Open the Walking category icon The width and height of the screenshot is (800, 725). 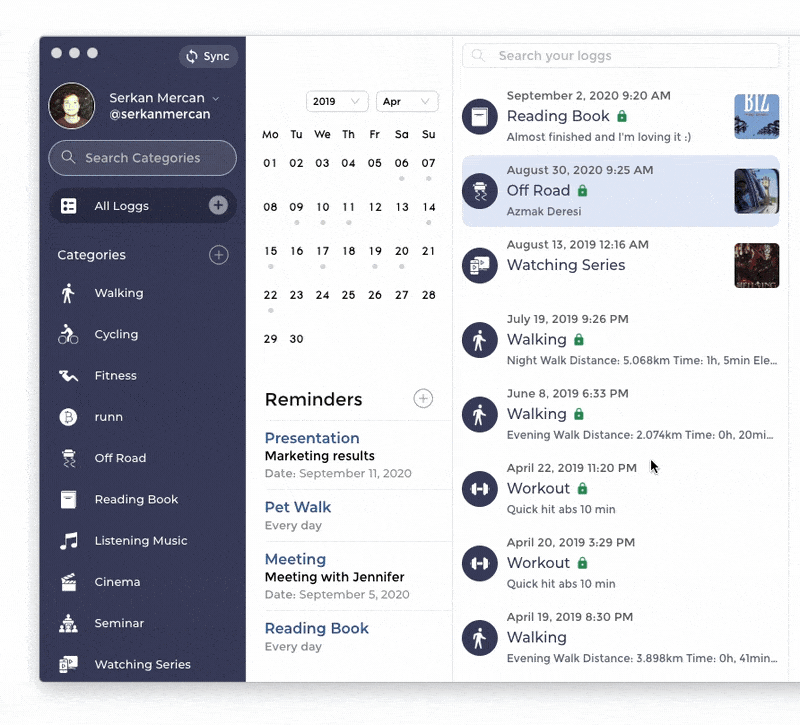[x=68, y=293]
